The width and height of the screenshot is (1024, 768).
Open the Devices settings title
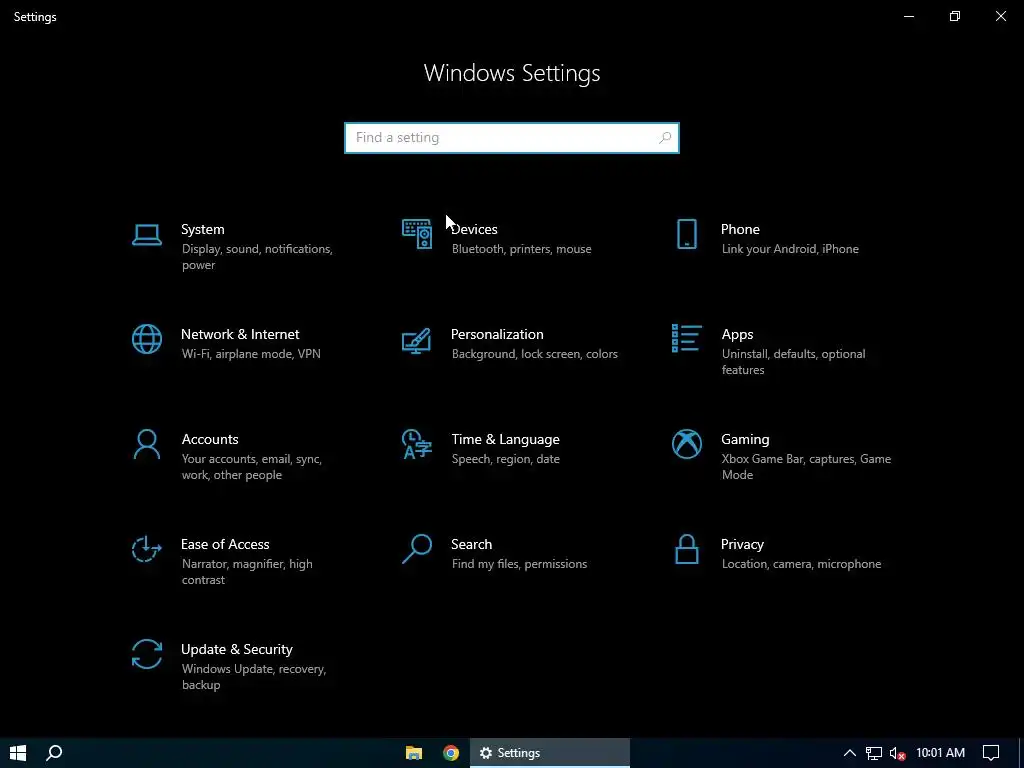click(474, 229)
